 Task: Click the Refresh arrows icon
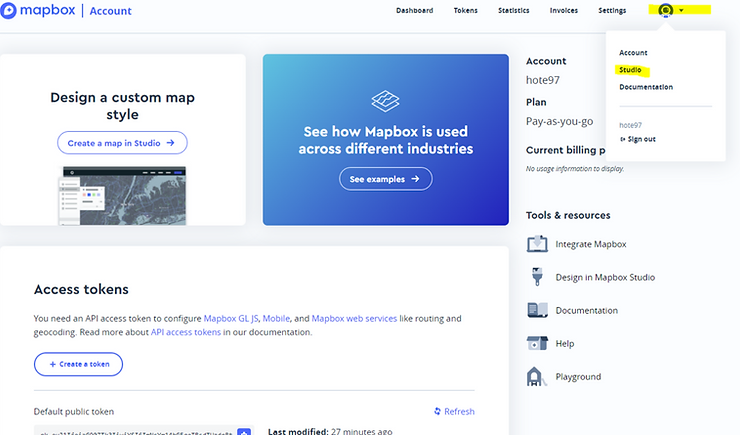tap(437, 411)
